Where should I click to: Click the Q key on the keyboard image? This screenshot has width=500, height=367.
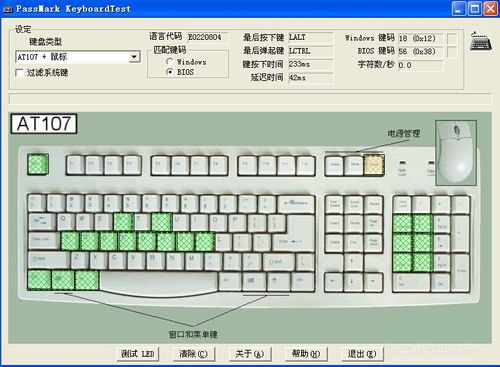coord(66,222)
